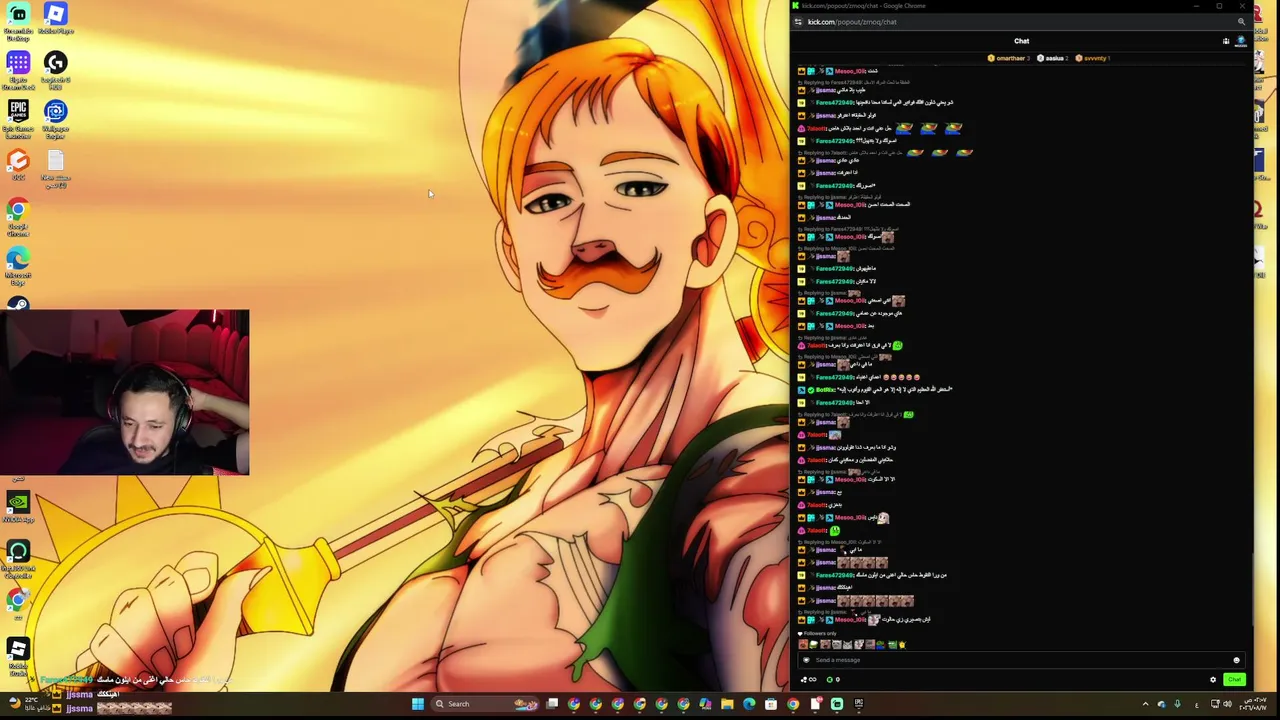
Task: Open volume control in system tray
Action: [1227, 704]
